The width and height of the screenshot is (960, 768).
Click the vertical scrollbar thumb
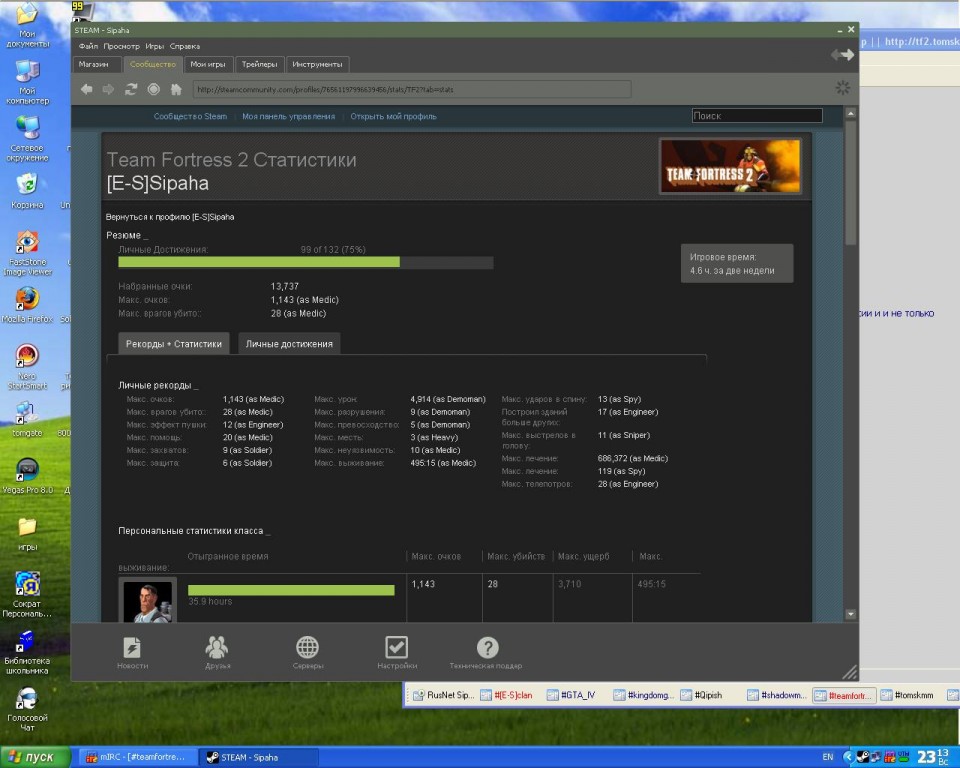pyautogui.click(x=850, y=183)
